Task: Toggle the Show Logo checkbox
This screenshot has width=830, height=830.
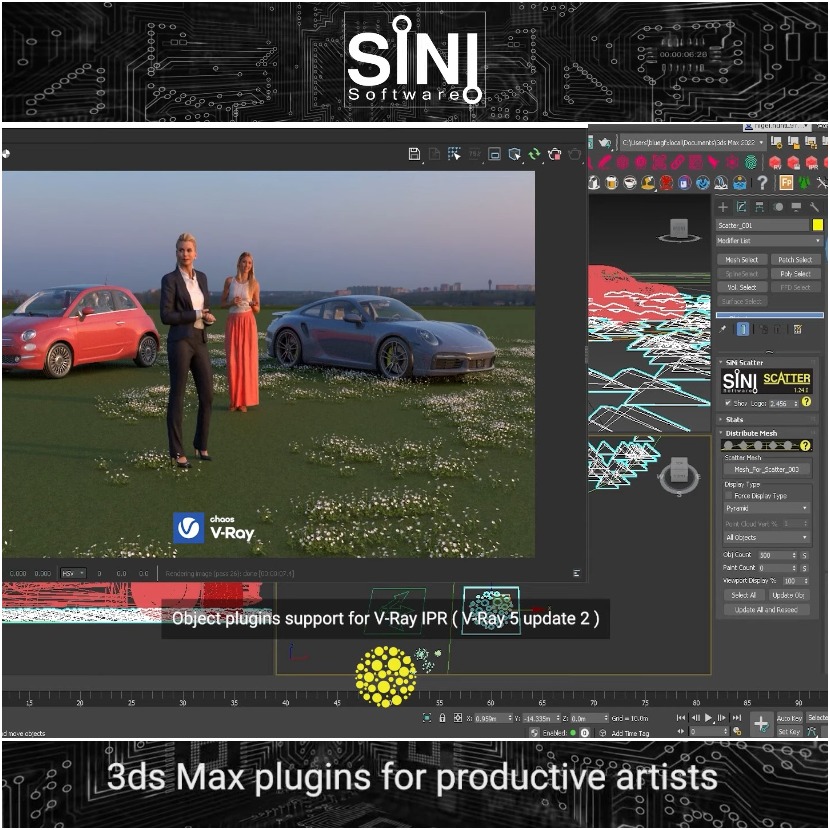Action: tap(728, 403)
